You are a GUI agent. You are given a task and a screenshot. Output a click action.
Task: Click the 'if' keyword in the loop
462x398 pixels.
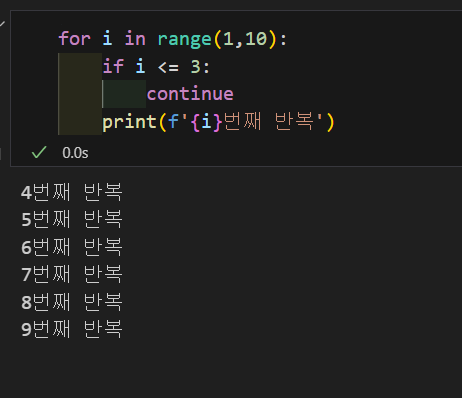click(x=113, y=66)
